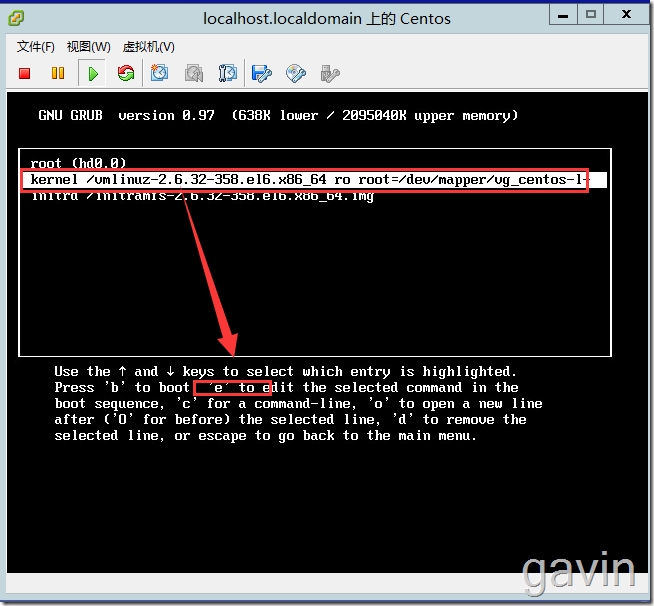Click the red Power Off stop icon
Viewport: 654px width, 606px height.
(25, 74)
